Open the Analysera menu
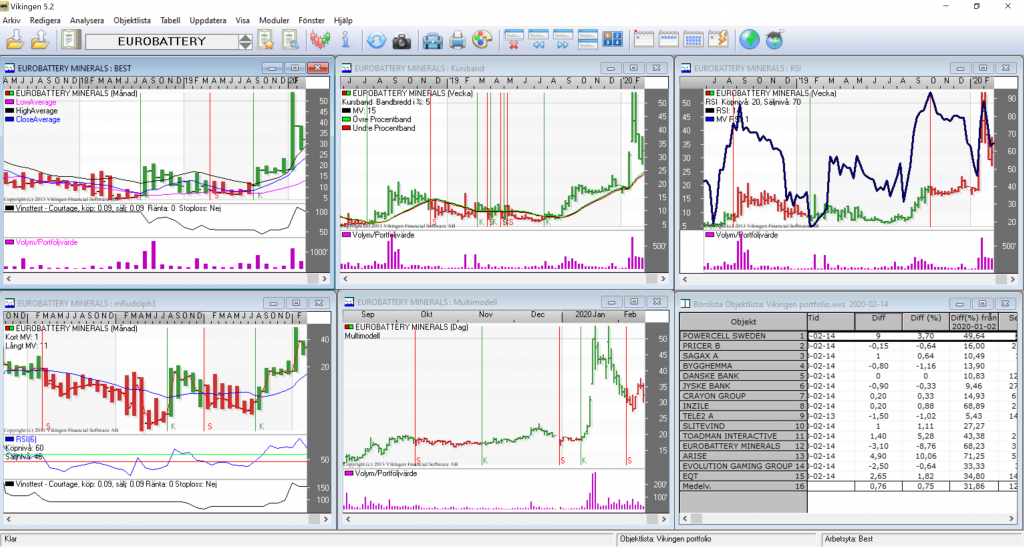The width and height of the screenshot is (1024, 547). coord(86,19)
